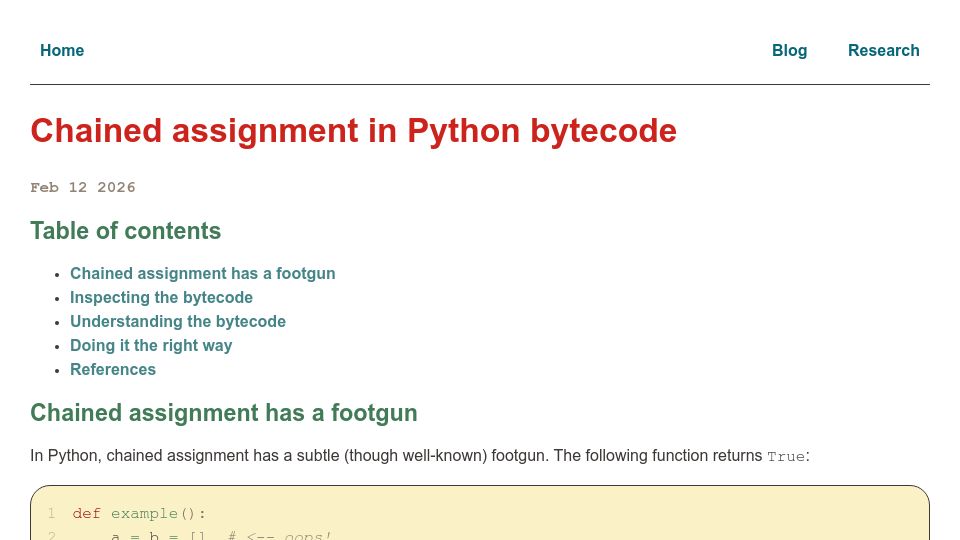The image size is (960, 540).
Task: Click the article title 'Chained assignment in Python bytecode'
Action: [x=353, y=131]
